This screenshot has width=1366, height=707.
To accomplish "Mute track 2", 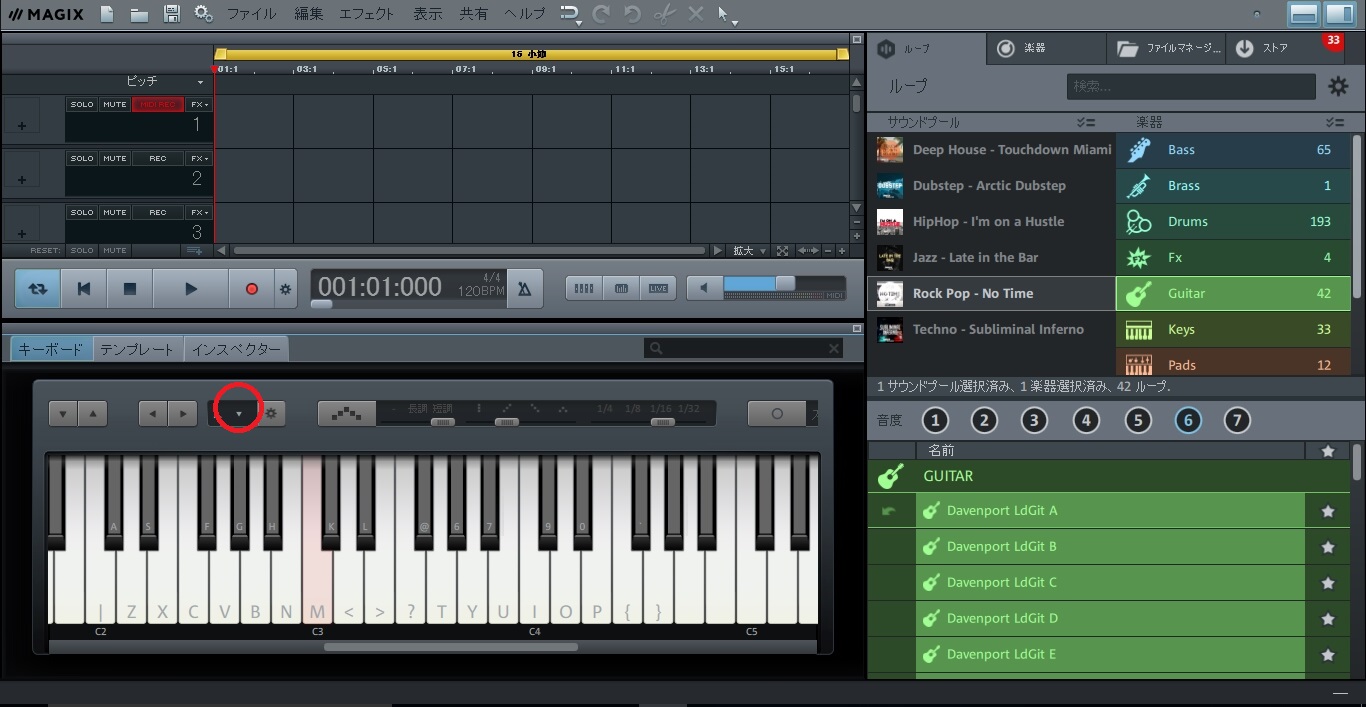I will pyautogui.click(x=114, y=158).
